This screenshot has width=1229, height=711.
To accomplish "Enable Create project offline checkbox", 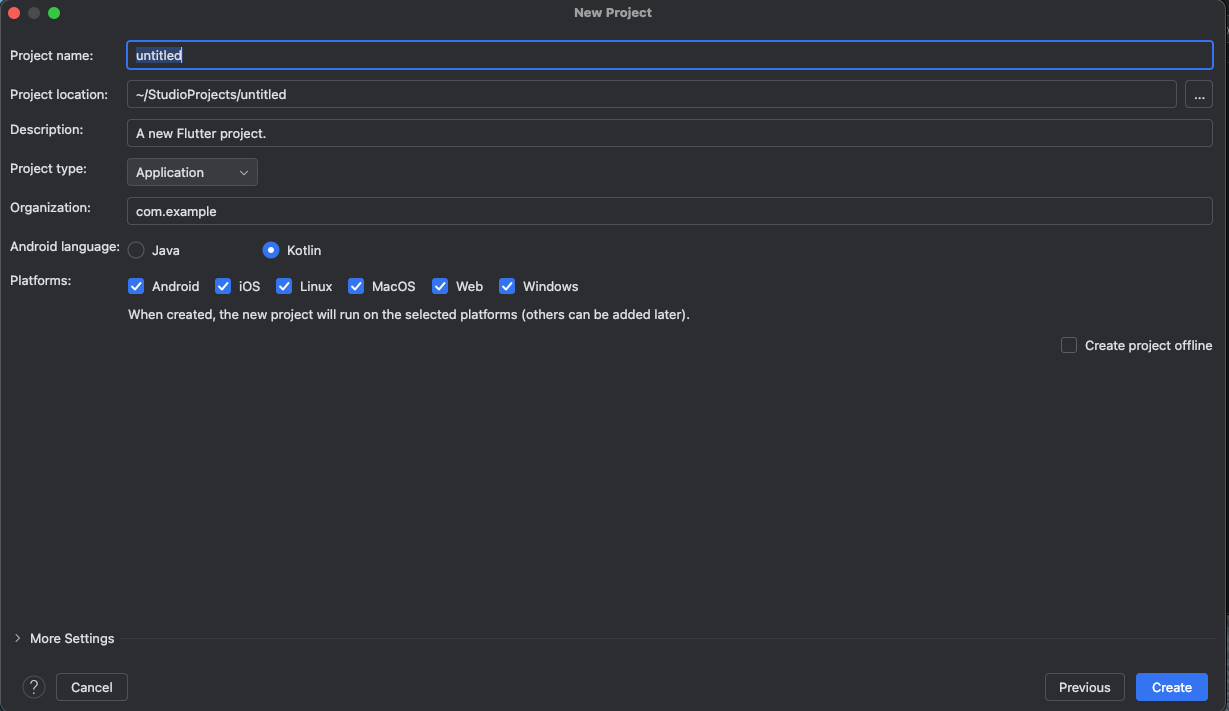I will [x=1069, y=345].
